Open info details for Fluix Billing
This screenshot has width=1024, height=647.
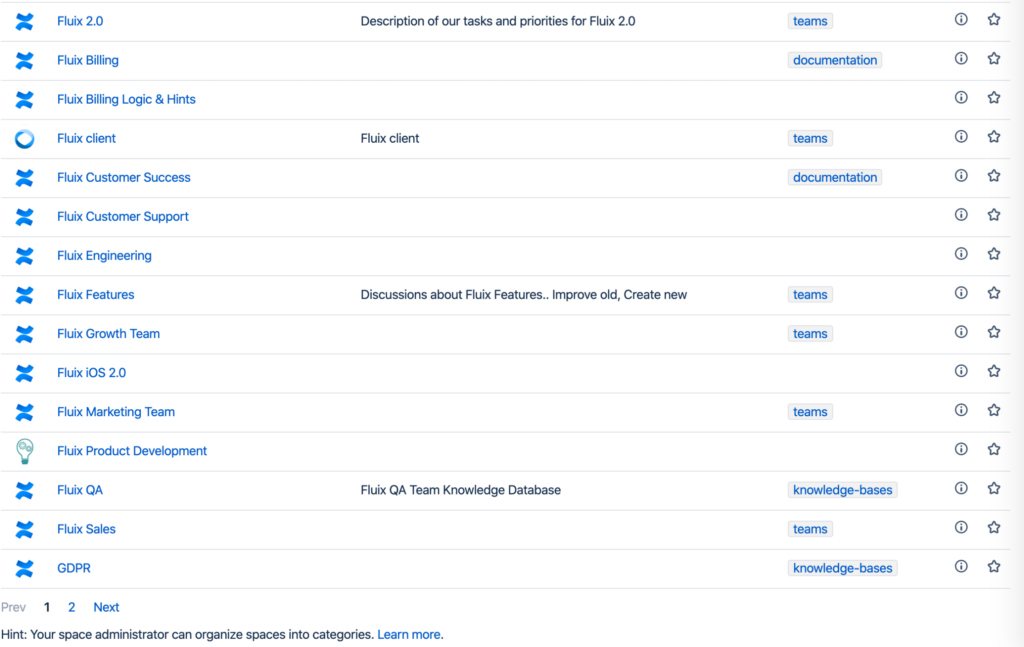[961, 59]
